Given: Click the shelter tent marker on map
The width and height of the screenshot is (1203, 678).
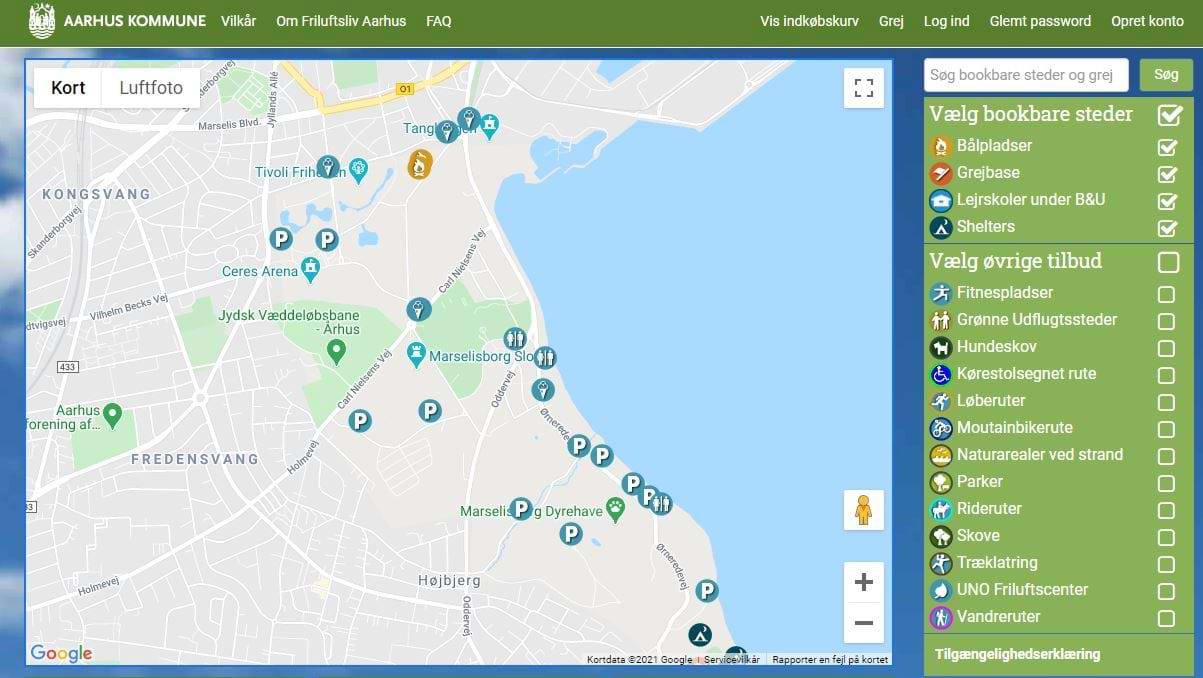Looking at the screenshot, I should tap(700, 634).
